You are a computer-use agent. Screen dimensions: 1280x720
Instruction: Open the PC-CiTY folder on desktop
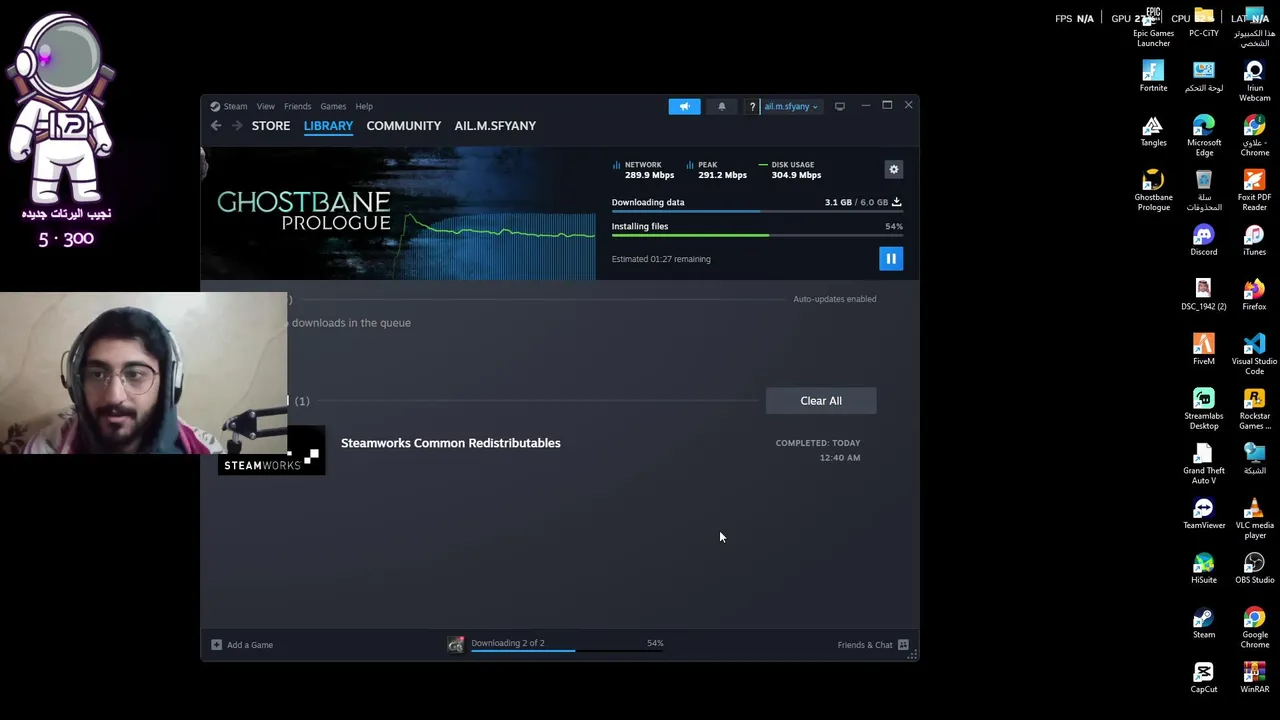(x=1204, y=22)
